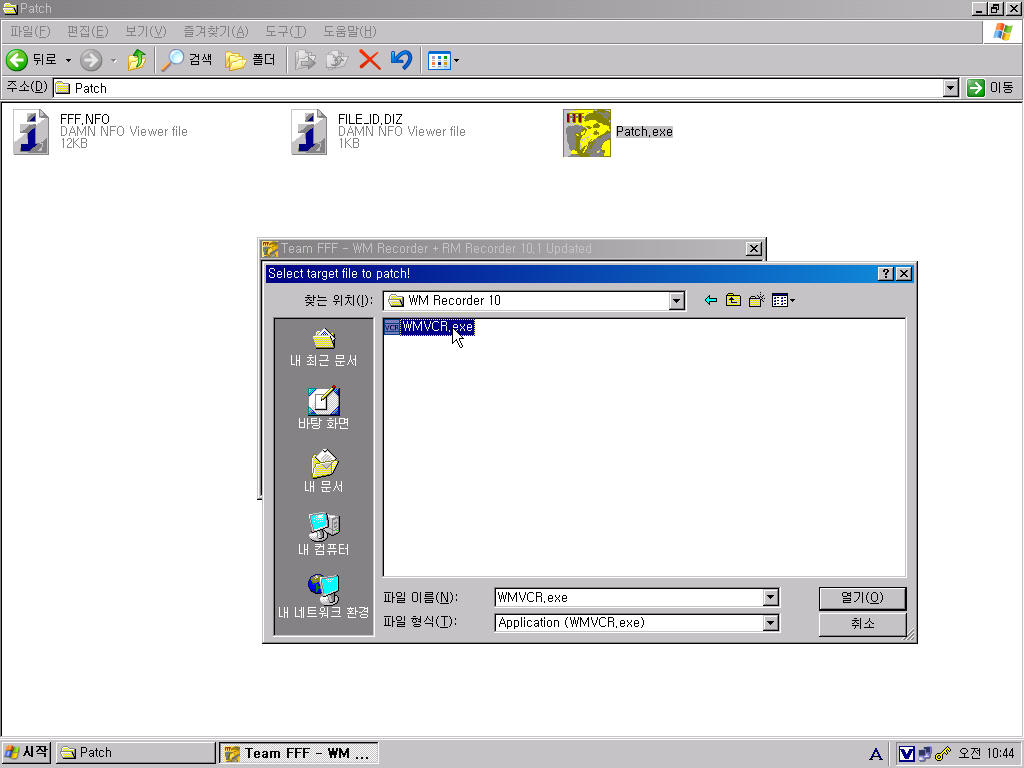
Task: Click the Forward arrow in Explorer toolbar
Action: pos(91,60)
